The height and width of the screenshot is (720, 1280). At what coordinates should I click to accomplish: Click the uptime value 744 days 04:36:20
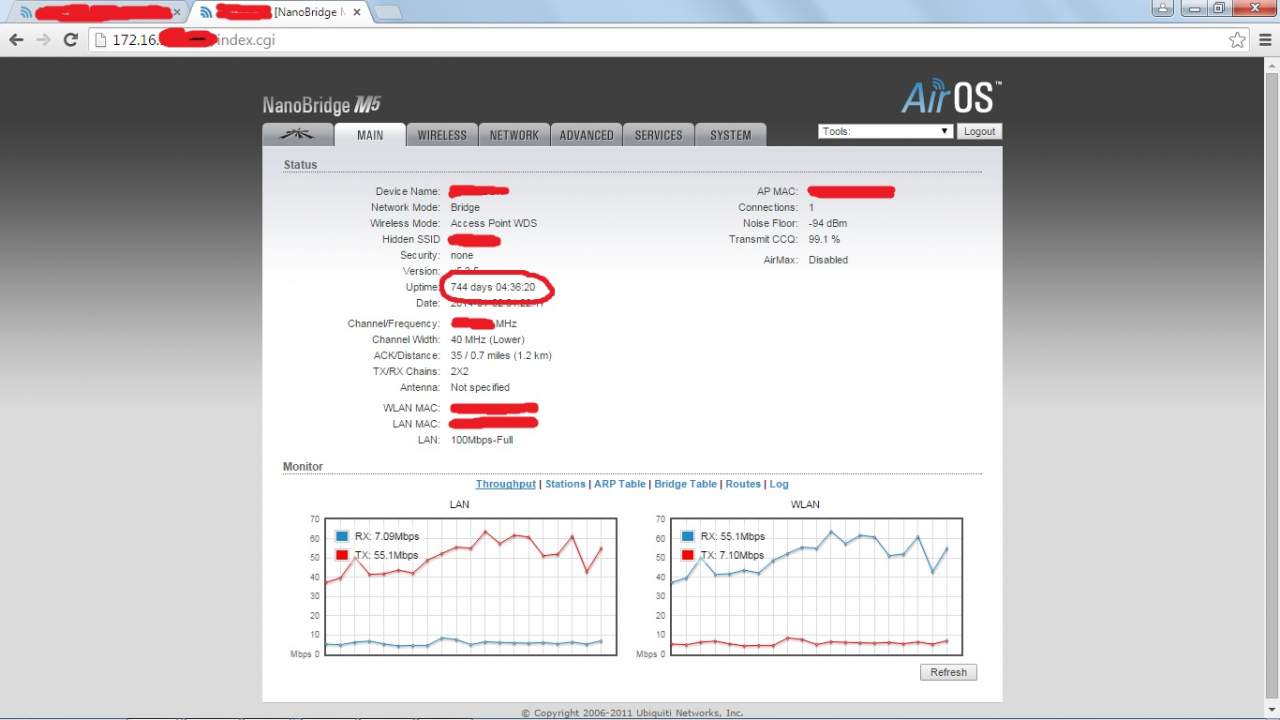coord(493,288)
